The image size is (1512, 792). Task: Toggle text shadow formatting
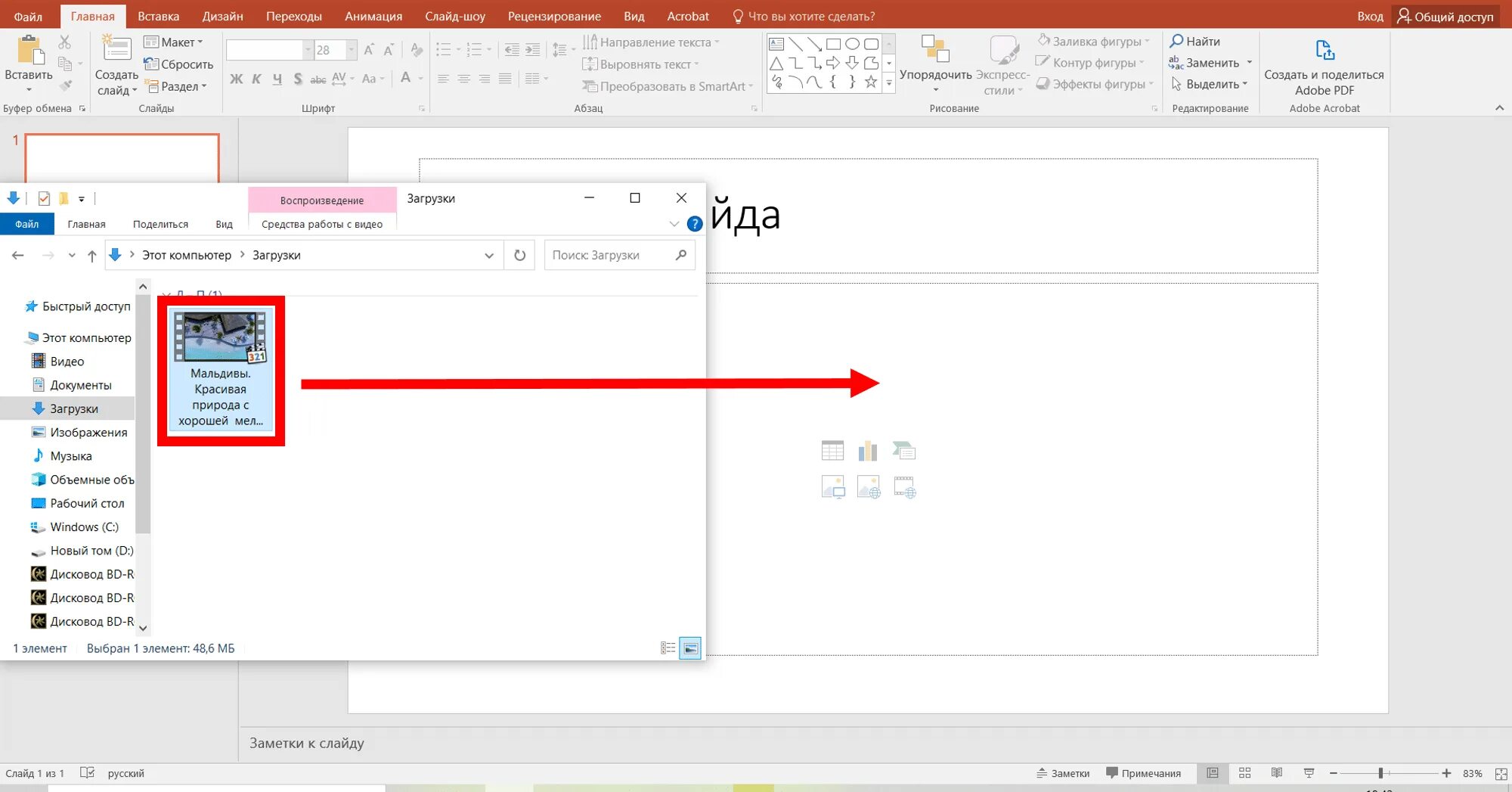tap(298, 79)
